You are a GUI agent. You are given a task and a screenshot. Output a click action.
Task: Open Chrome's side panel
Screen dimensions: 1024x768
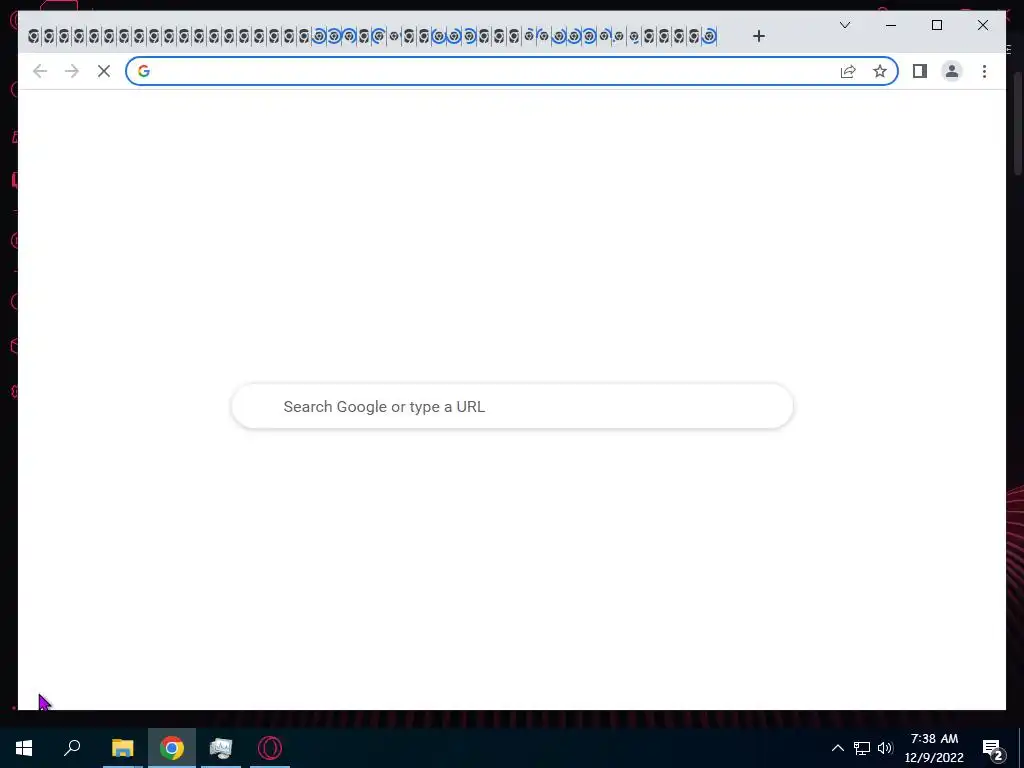click(x=920, y=71)
